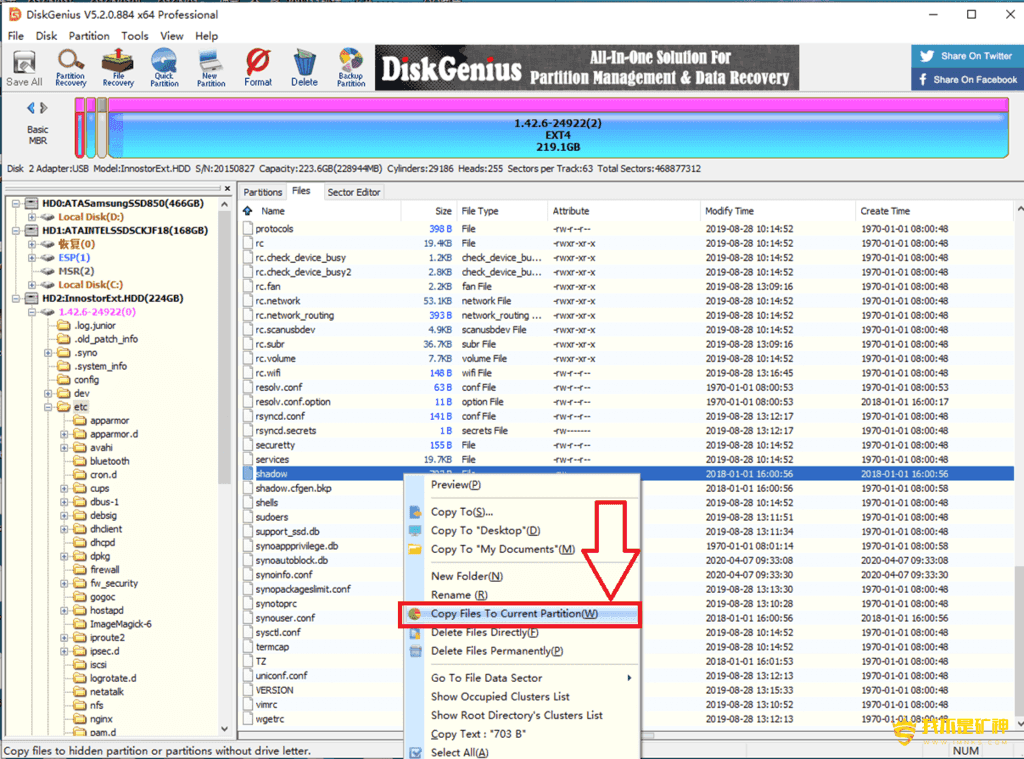Switch to the Files tab
Viewport: 1024px width, 759px height.
301,191
